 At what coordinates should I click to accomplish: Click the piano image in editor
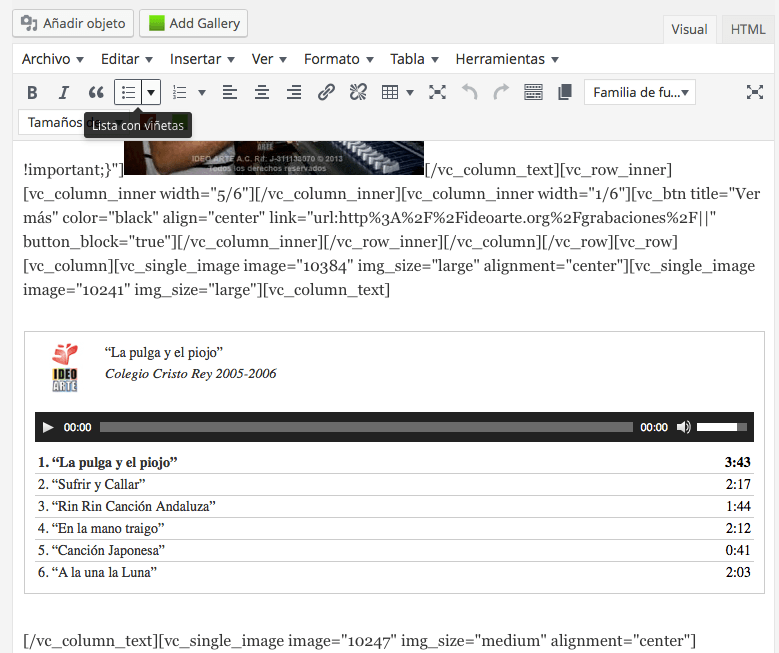click(x=274, y=158)
